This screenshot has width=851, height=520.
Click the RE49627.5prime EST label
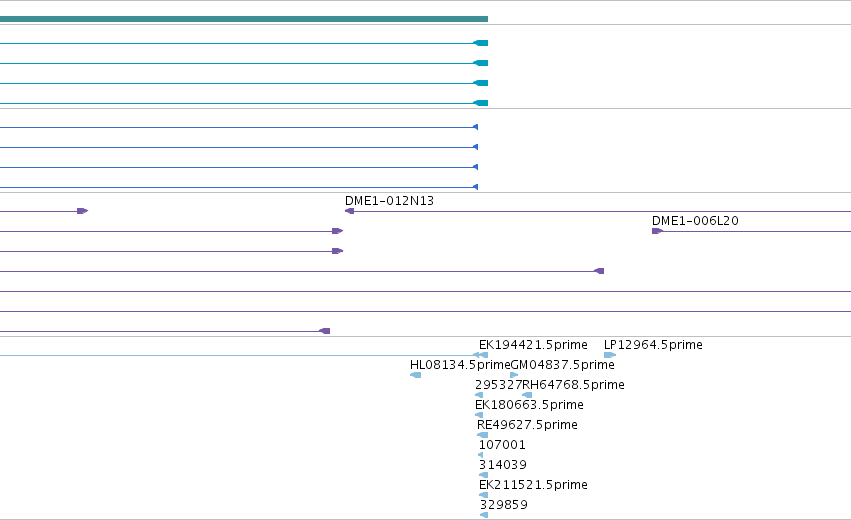coord(527,425)
